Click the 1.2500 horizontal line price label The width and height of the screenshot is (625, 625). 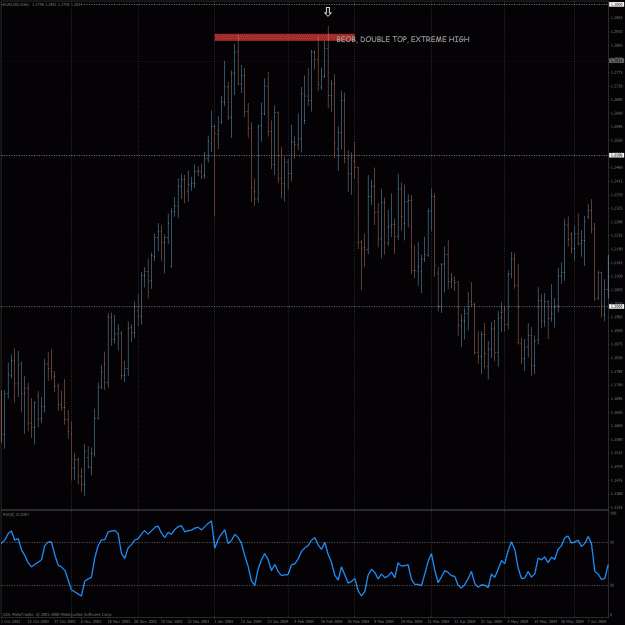pos(617,155)
